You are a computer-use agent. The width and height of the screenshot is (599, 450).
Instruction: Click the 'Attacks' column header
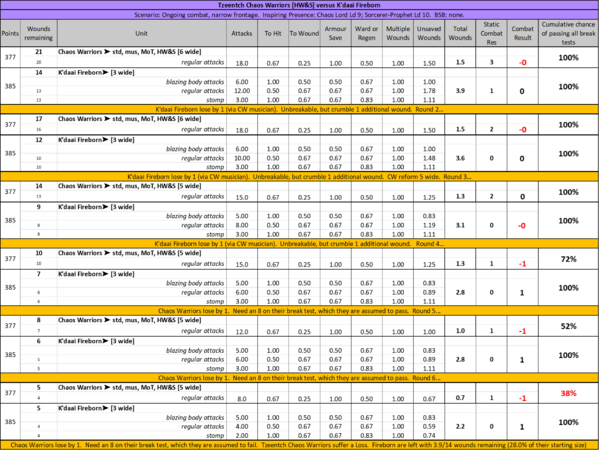pyautogui.click(x=242, y=33)
